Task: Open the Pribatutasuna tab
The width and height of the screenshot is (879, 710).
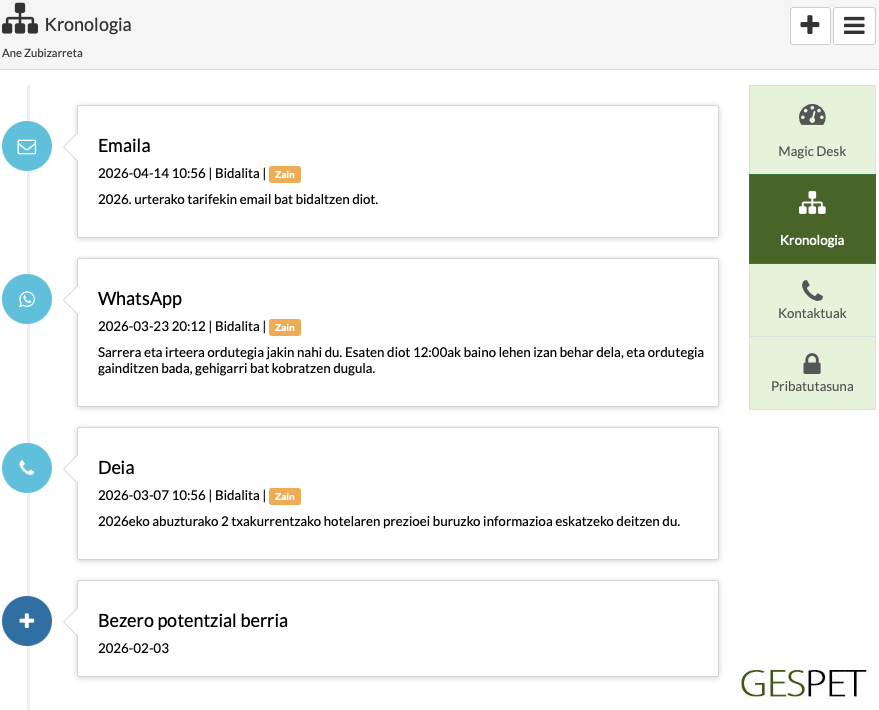Action: point(812,372)
